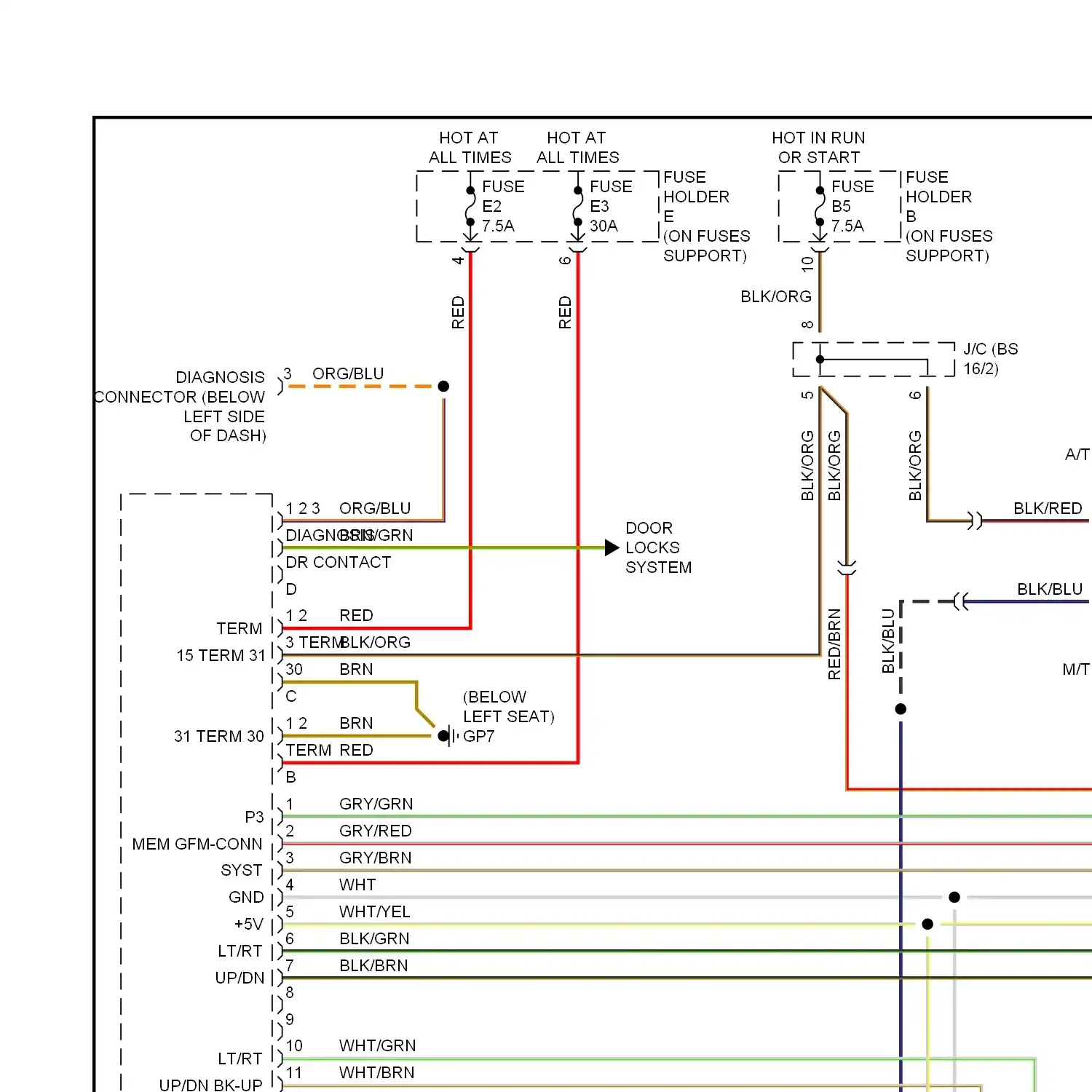Click the "WHT/BRN" wire label
Viewport: 1092px width, 1092px height.
click(376, 1072)
